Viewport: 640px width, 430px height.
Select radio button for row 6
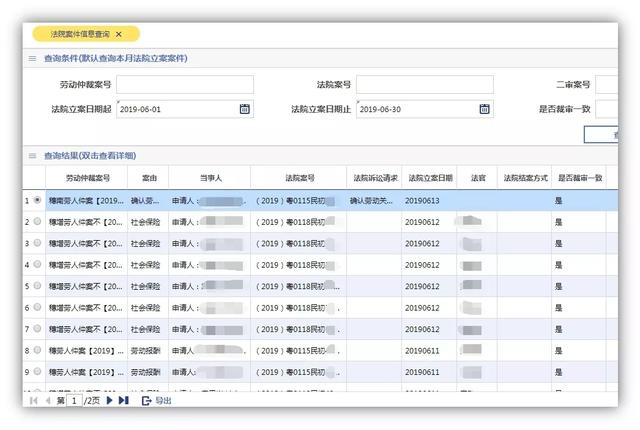(37, 307)
